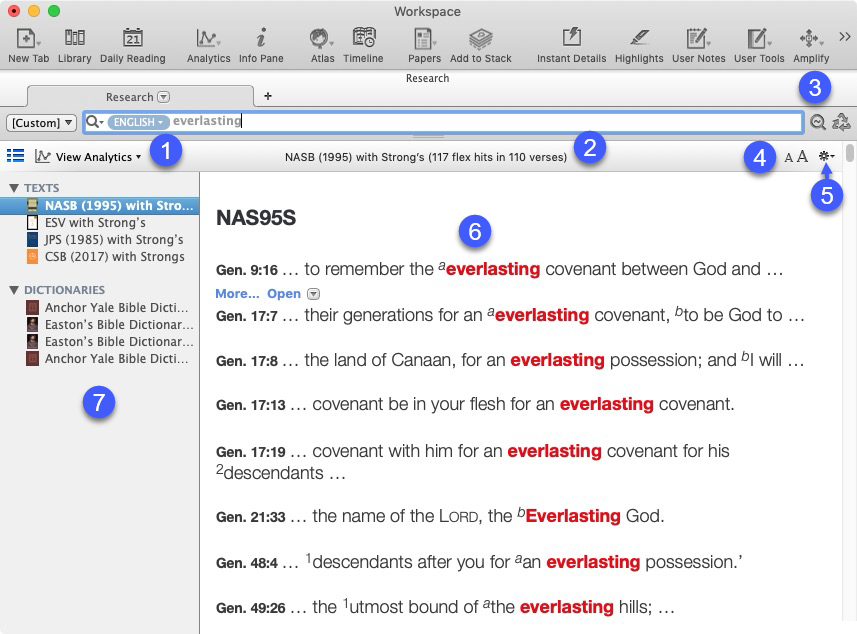Expand the View Analytics menu
This screenshot has height=634, width=857.
(88, 157)
